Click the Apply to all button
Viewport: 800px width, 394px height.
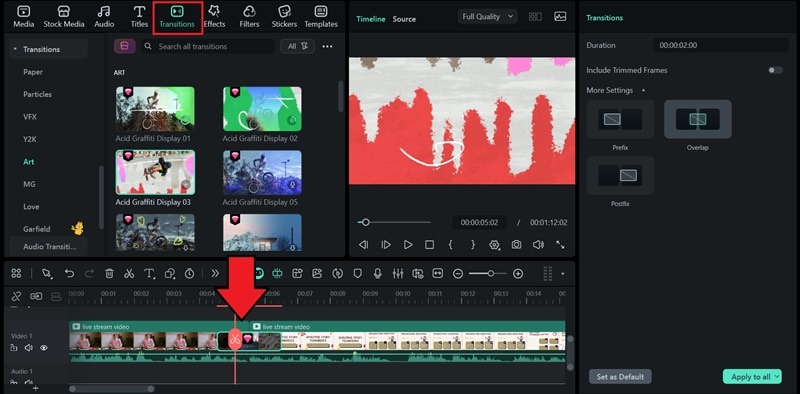tap(752, 377)
